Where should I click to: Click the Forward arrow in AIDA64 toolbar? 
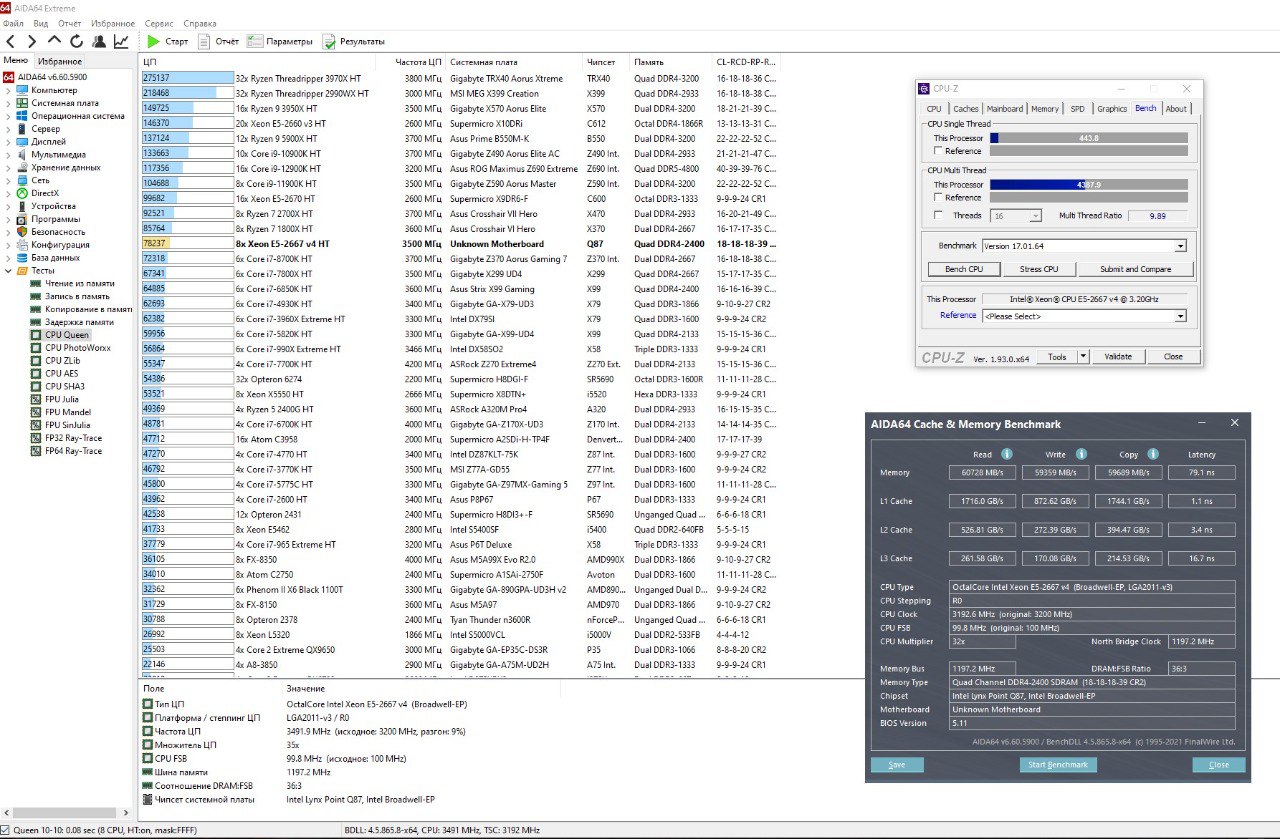(x=32, y=41)
